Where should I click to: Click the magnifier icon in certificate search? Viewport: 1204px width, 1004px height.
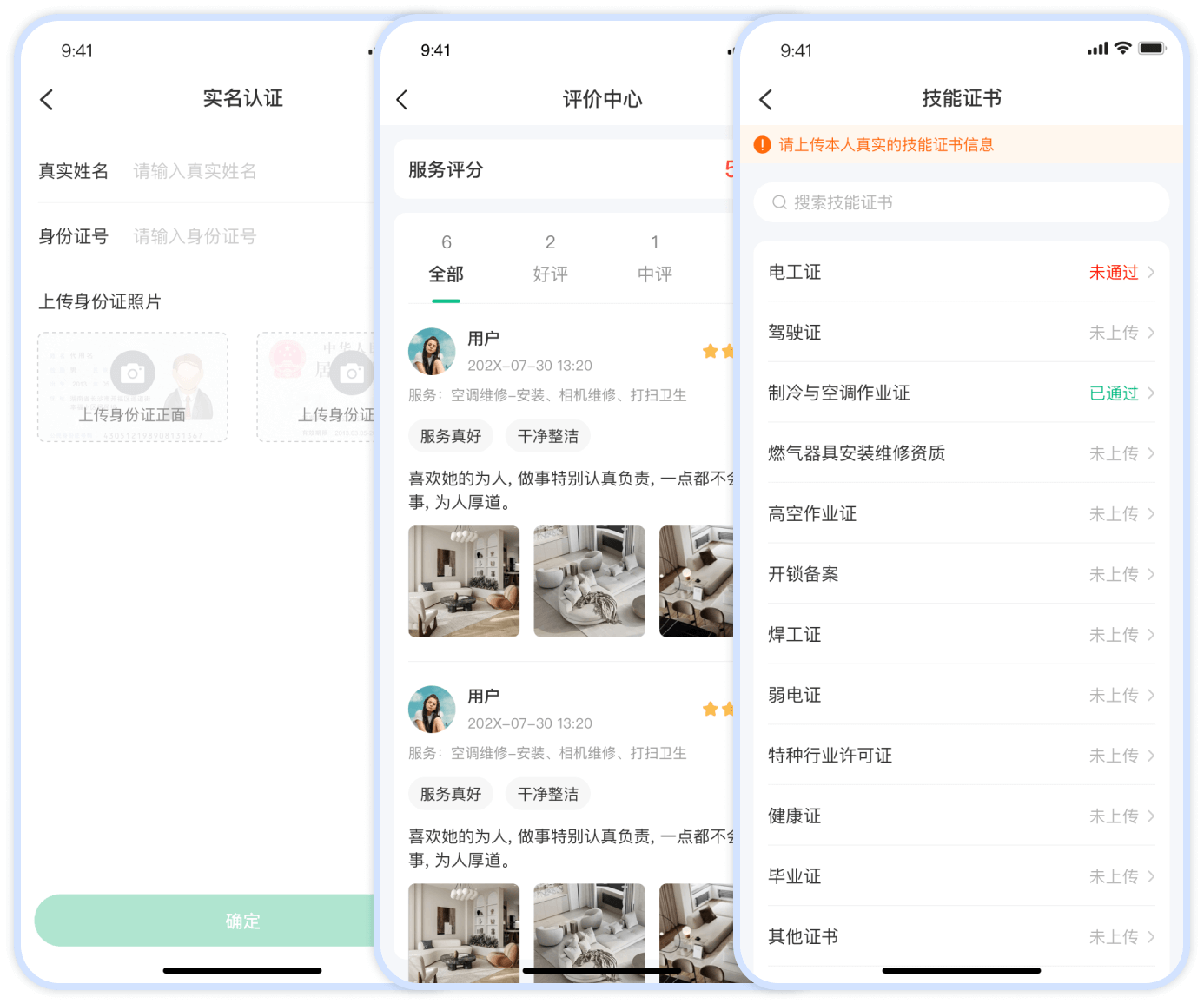pos(779,202)
